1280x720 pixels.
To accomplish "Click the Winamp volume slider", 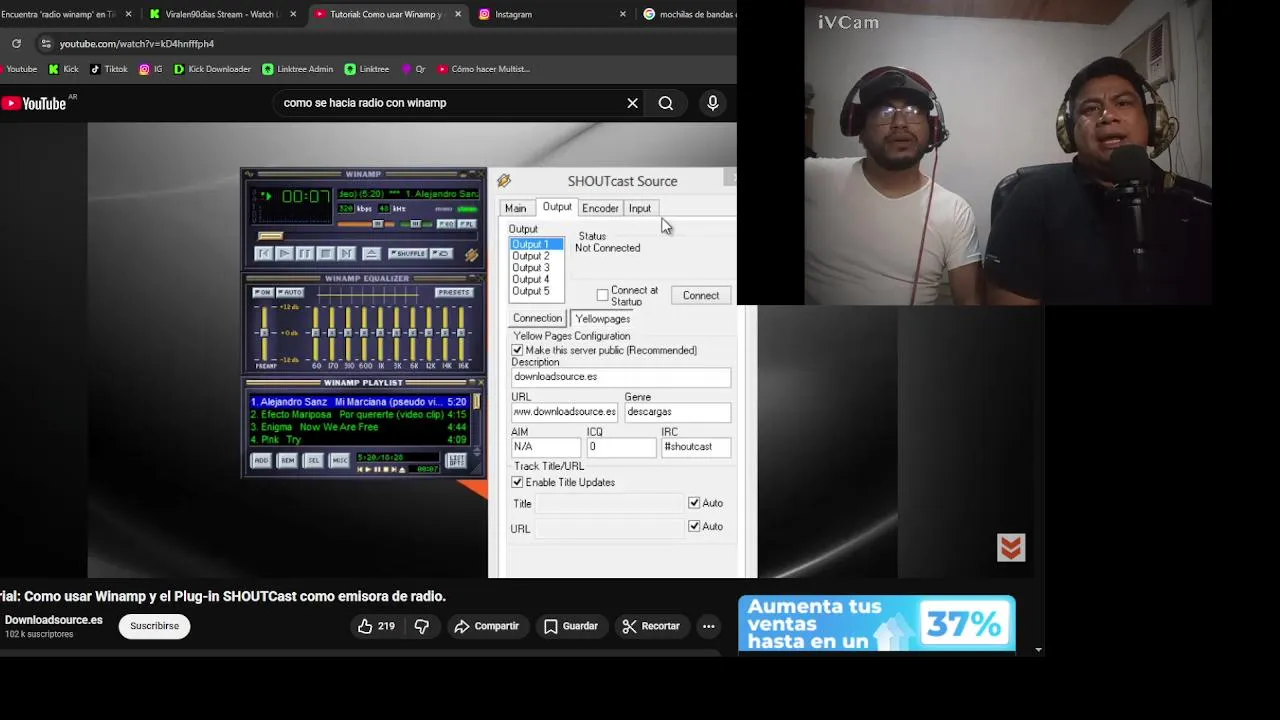I will click(378, 224).
